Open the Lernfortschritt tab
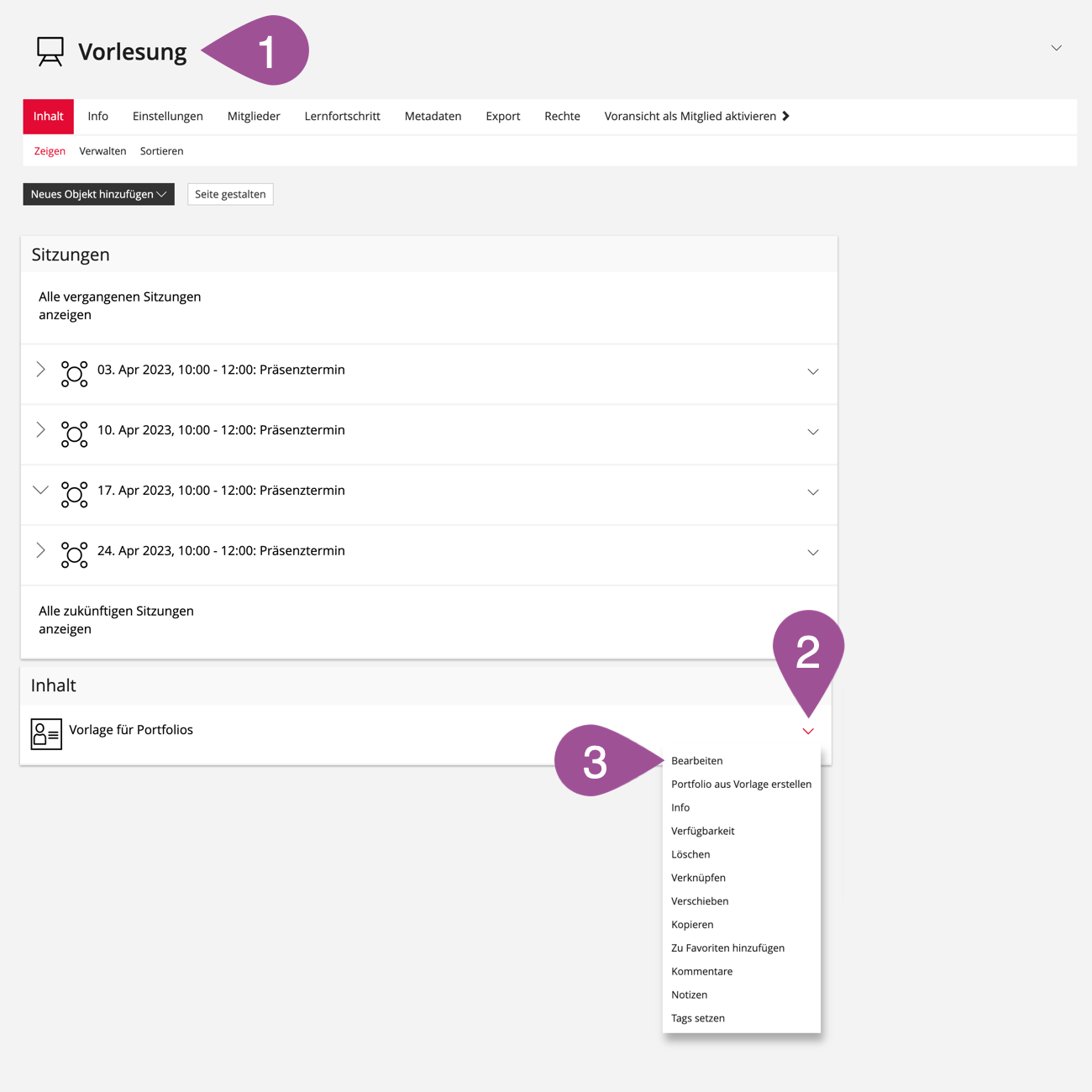 pos(342,116)
